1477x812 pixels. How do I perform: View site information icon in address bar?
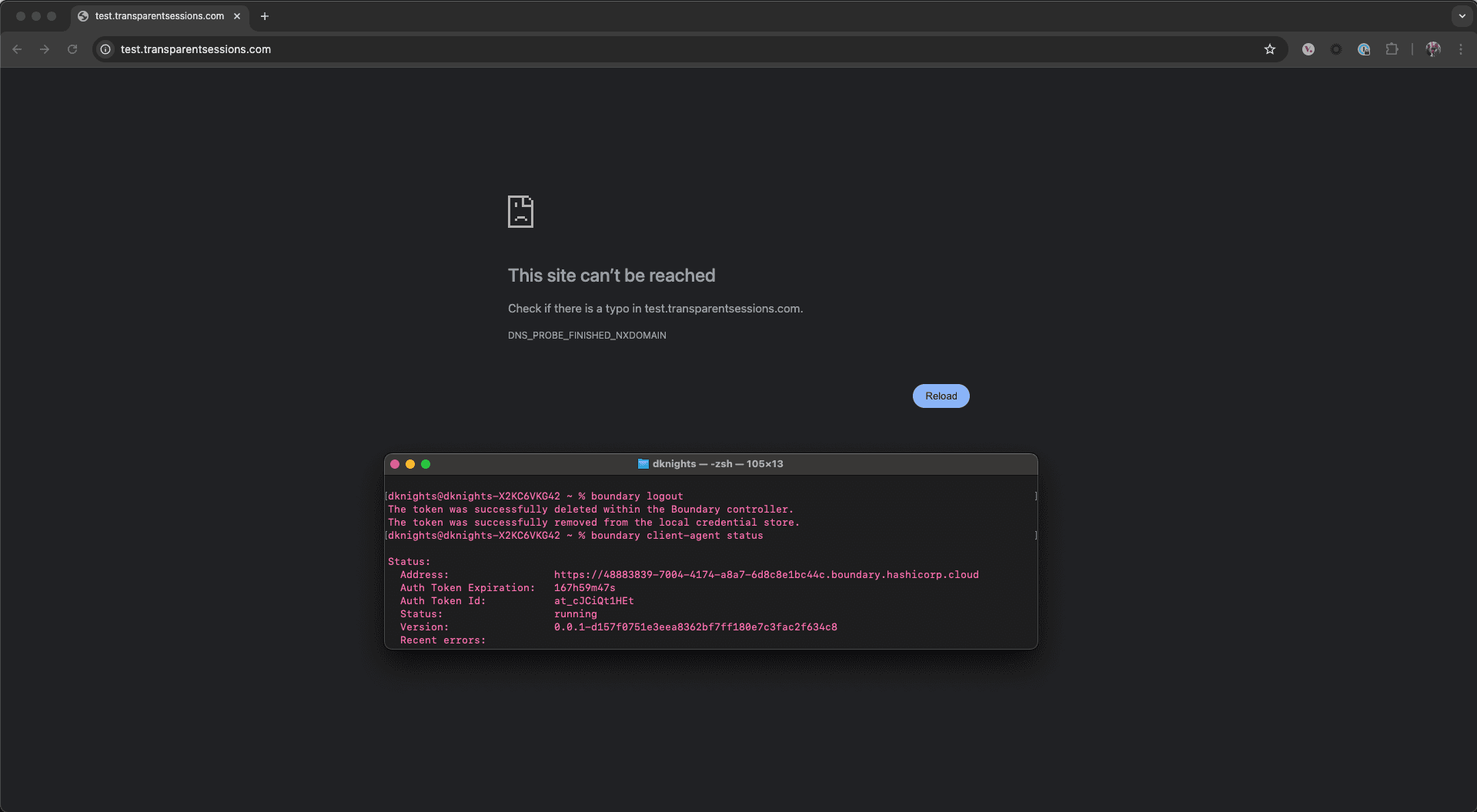[x=105, y=49]
